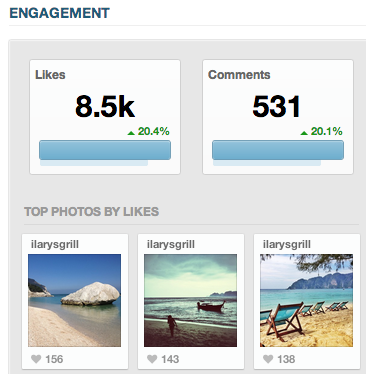Viewport: 366px width, 374px height.
Task: Open ilarysgrill link on second photo card
Action: 171,245
